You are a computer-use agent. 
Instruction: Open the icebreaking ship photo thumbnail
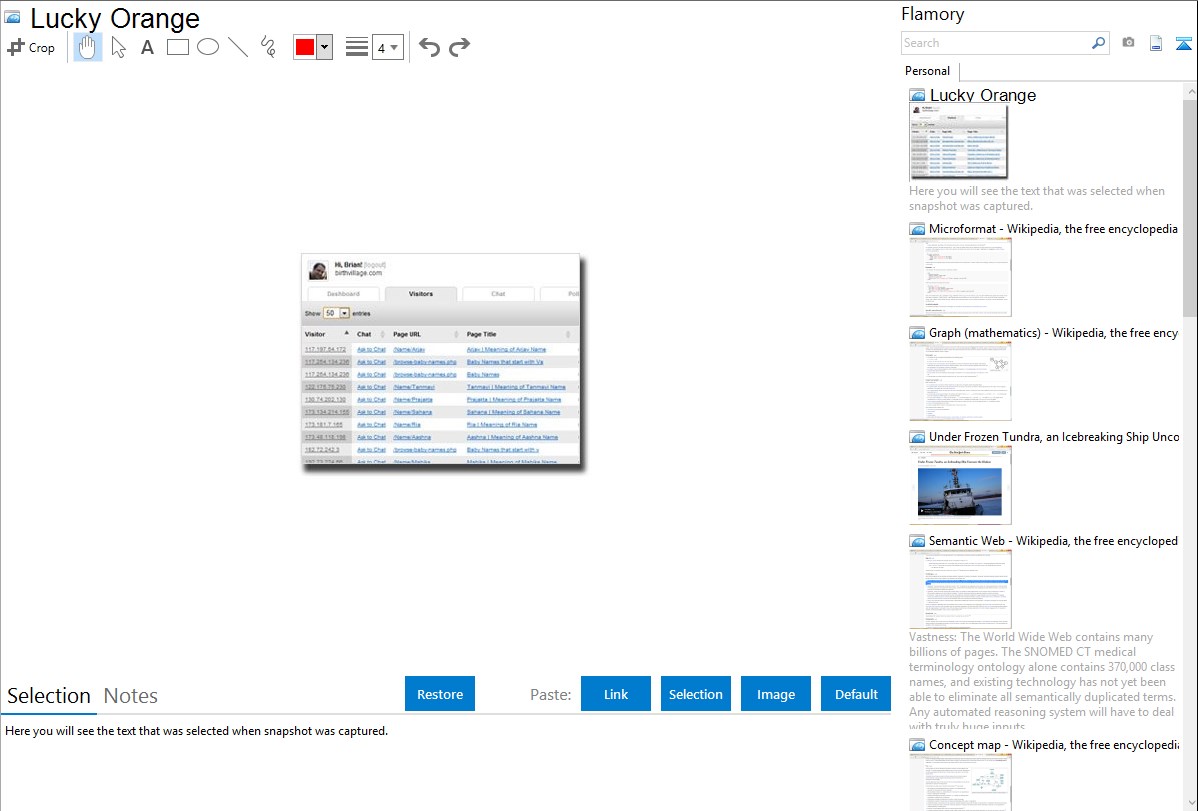coord(960,485)
